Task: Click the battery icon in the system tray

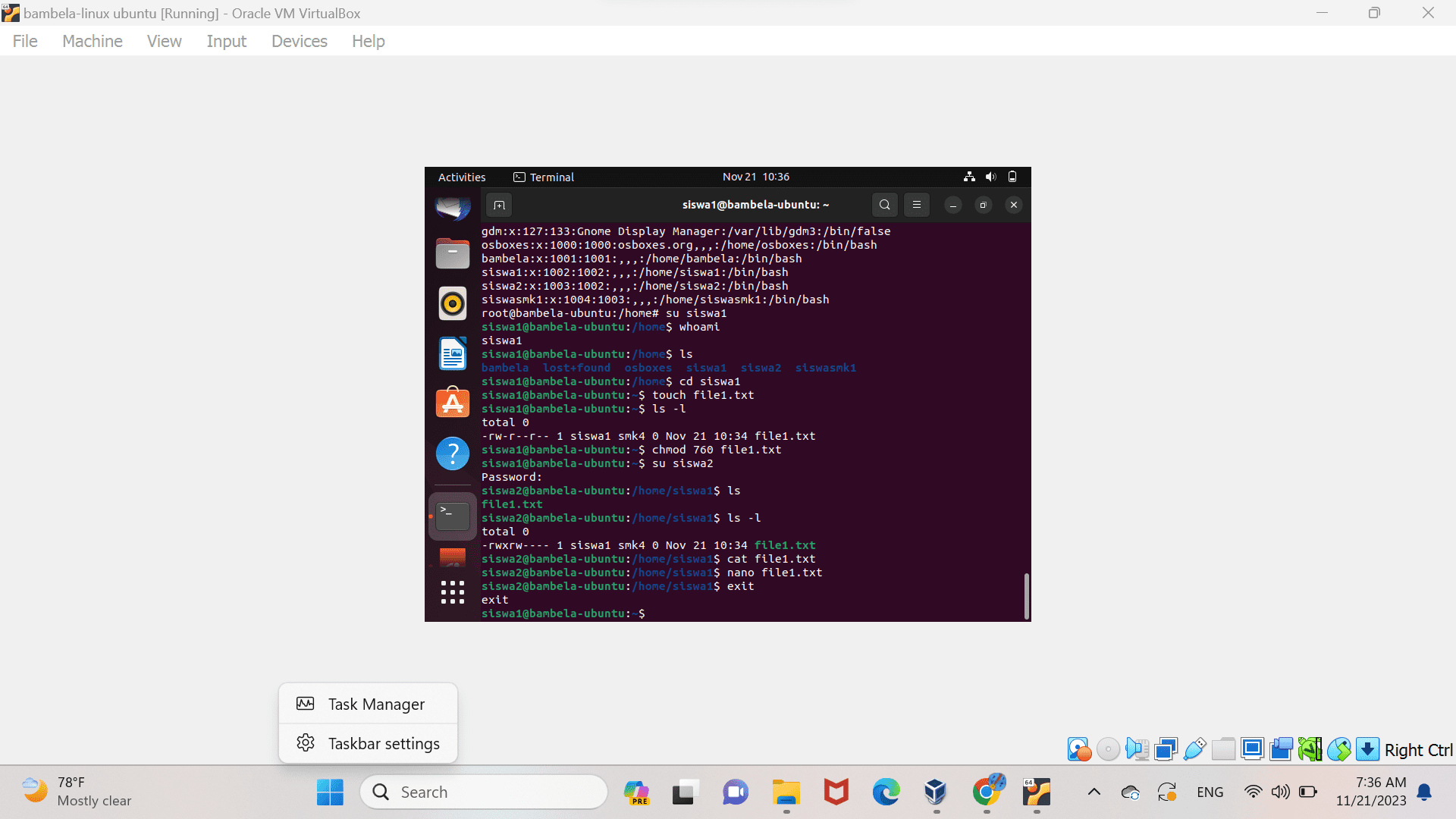Action: 1307,792
